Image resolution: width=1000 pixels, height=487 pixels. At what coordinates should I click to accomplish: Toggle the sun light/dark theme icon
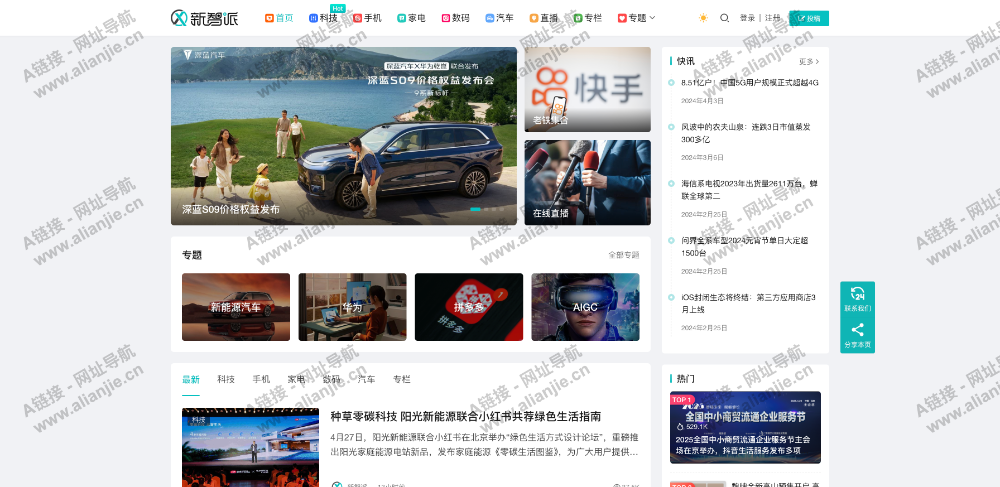pyautogui.click(x=703, y=18)
